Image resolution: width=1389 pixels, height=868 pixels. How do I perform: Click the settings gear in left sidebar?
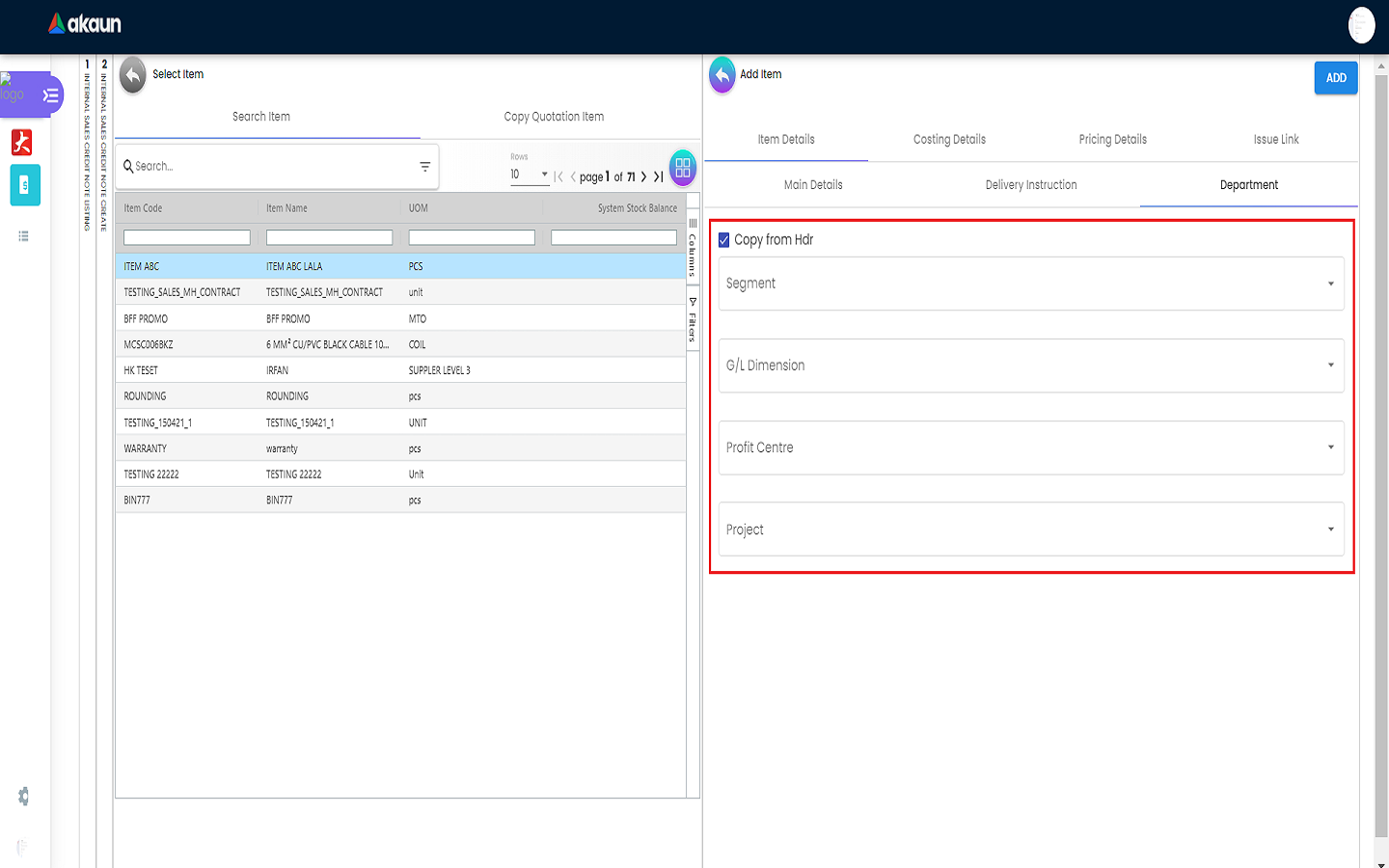(23, 797)
